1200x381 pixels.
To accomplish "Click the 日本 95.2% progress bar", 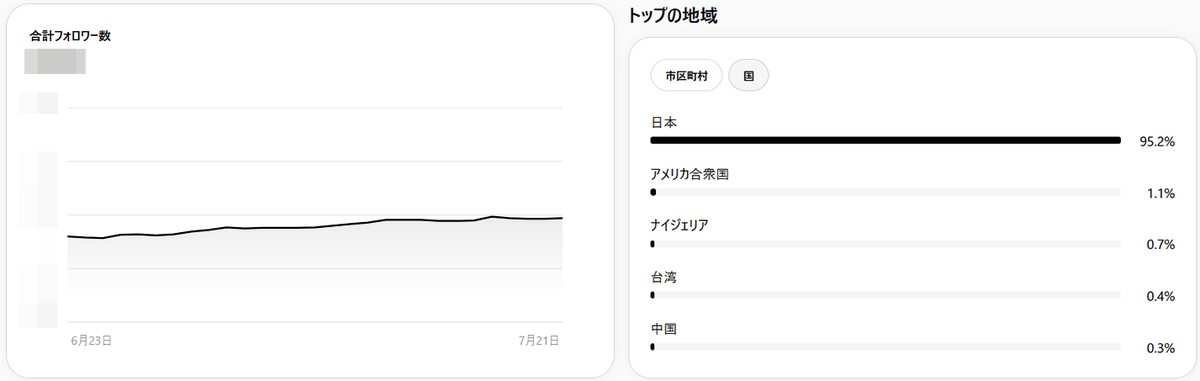I will 885,140.
